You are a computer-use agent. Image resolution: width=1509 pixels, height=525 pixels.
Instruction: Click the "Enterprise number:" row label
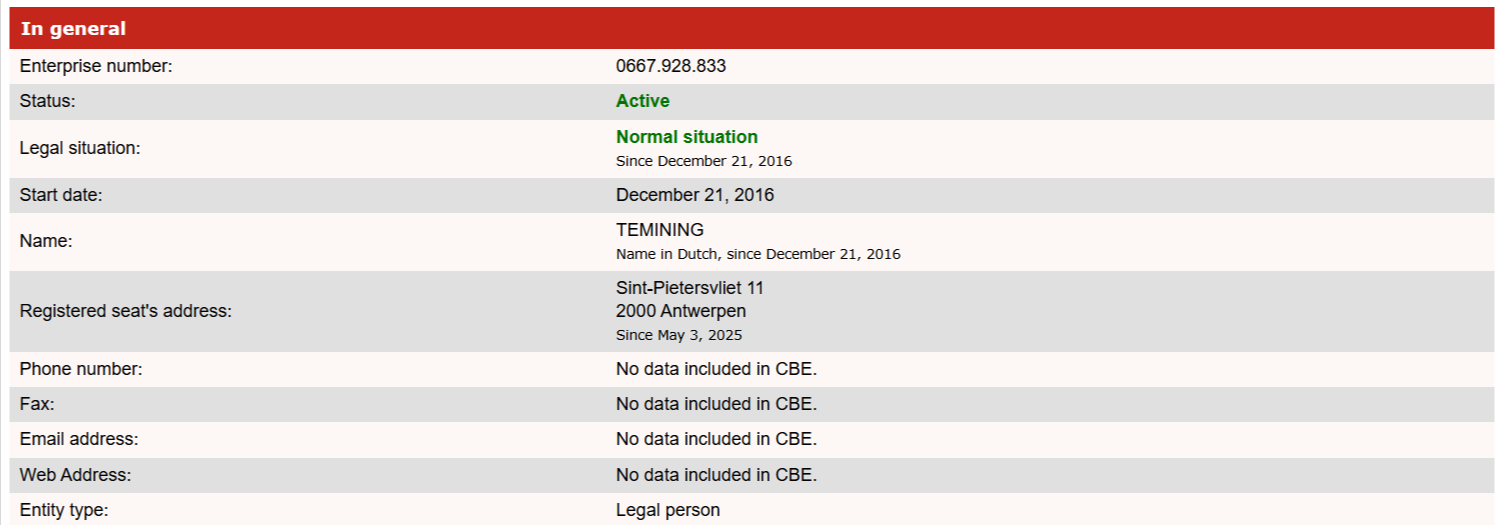tap(97, 66)
